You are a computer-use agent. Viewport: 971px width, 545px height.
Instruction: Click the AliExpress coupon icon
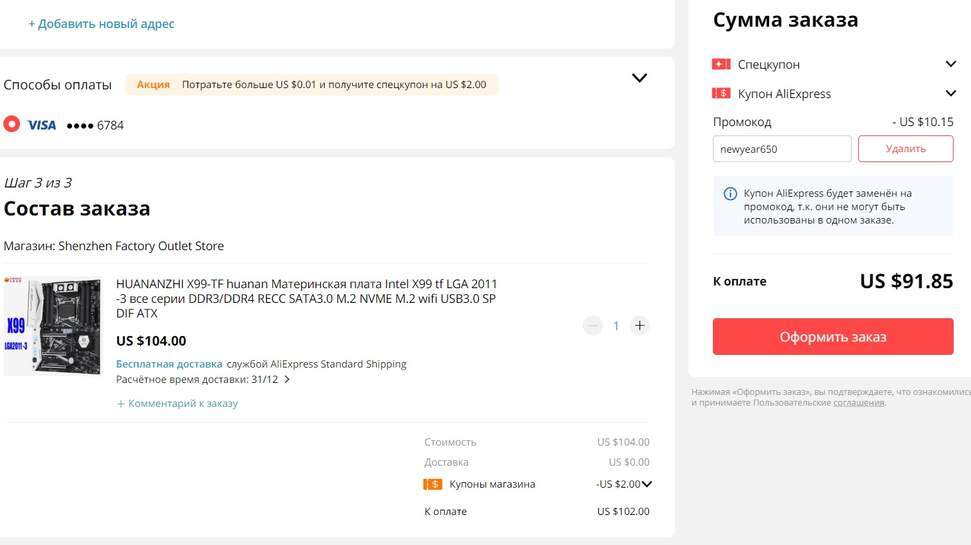click(x=721, y=93)
